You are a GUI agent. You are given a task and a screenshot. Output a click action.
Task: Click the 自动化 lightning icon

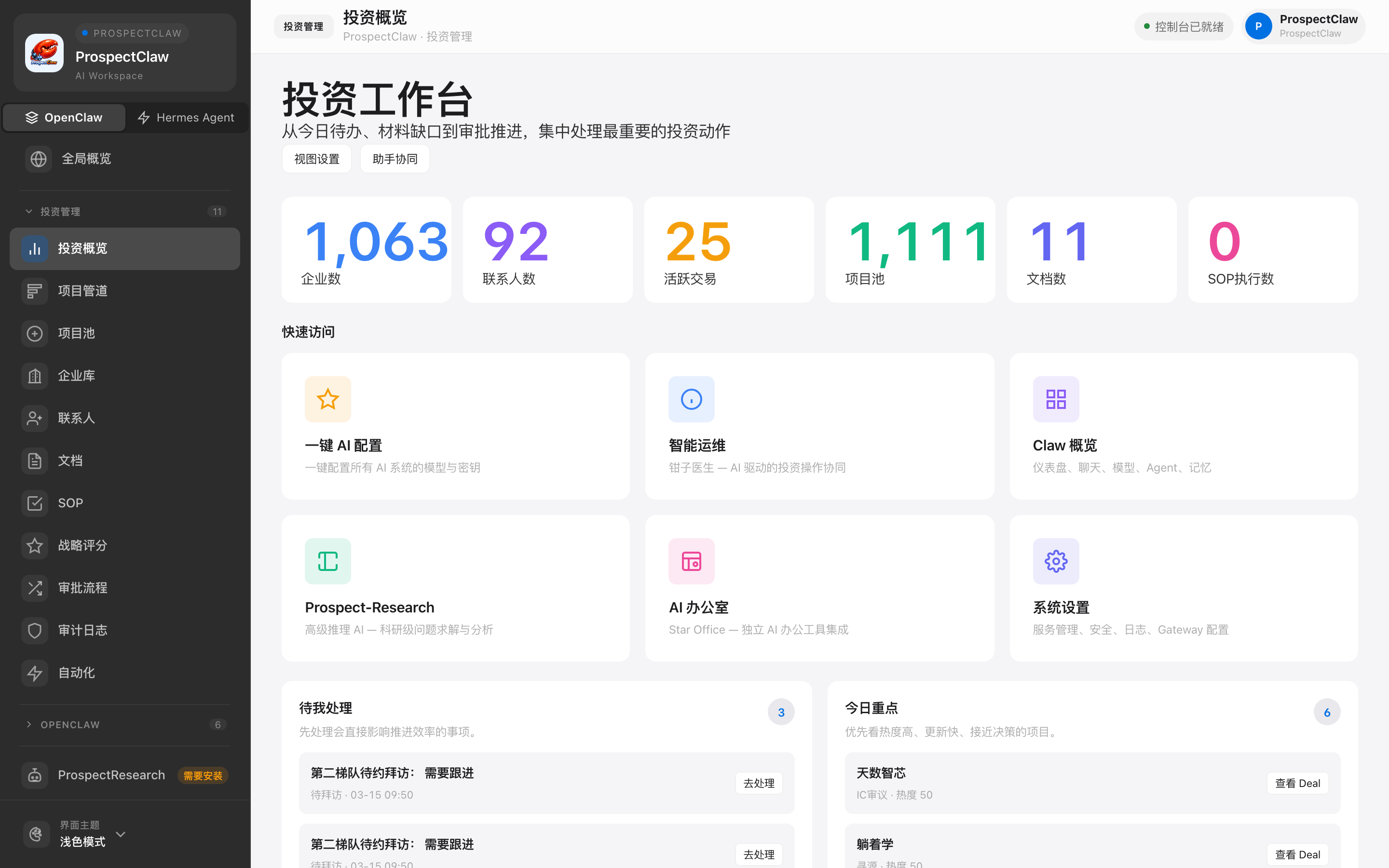(x=34, y=672)
